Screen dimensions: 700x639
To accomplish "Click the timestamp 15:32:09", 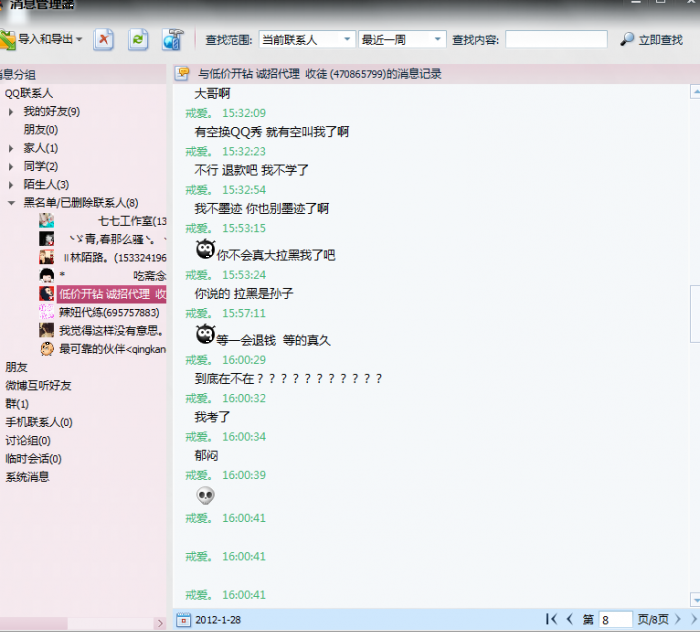I will coord(244,113).
